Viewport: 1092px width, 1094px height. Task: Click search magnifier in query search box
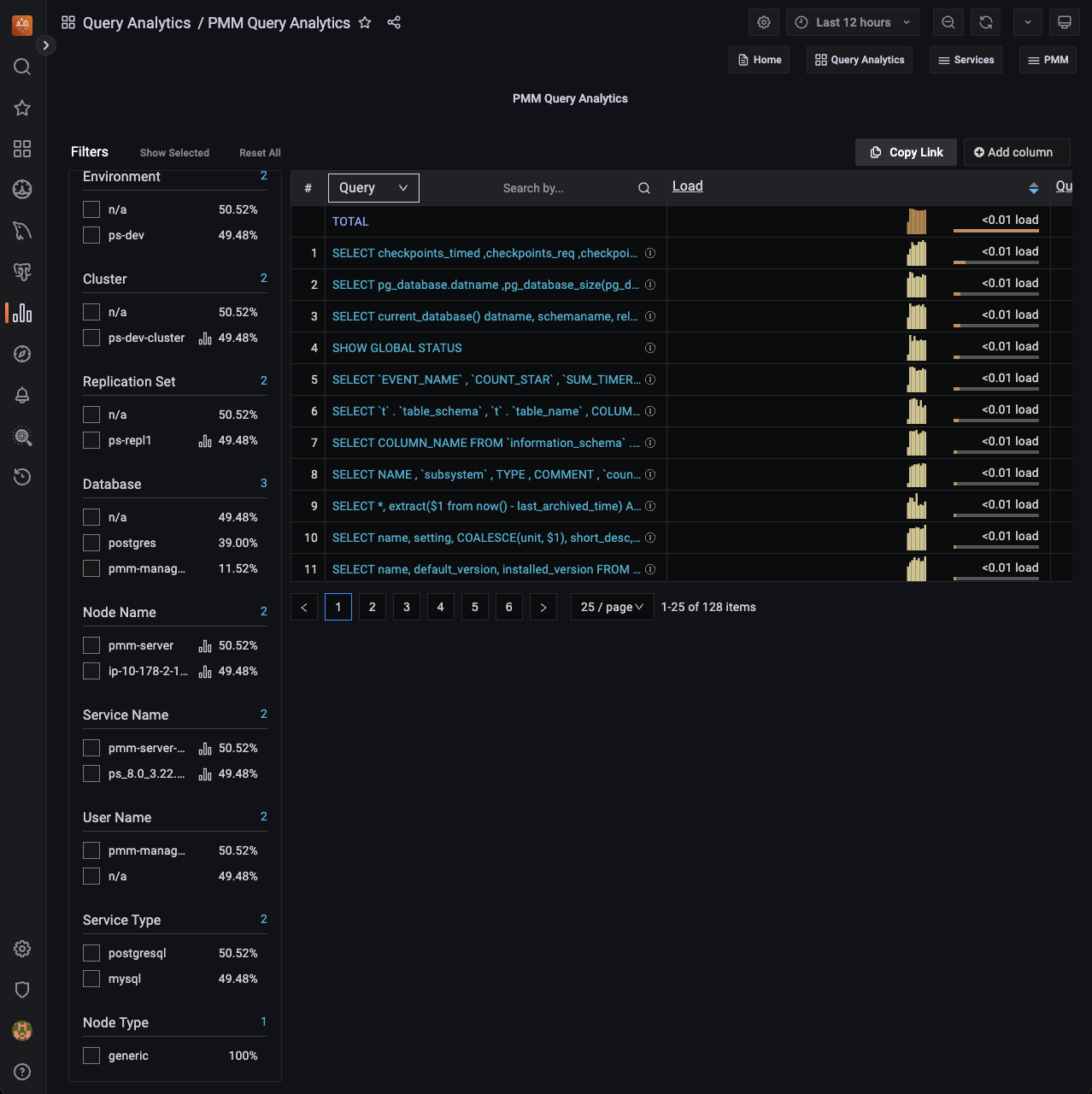tap(644, 188)
